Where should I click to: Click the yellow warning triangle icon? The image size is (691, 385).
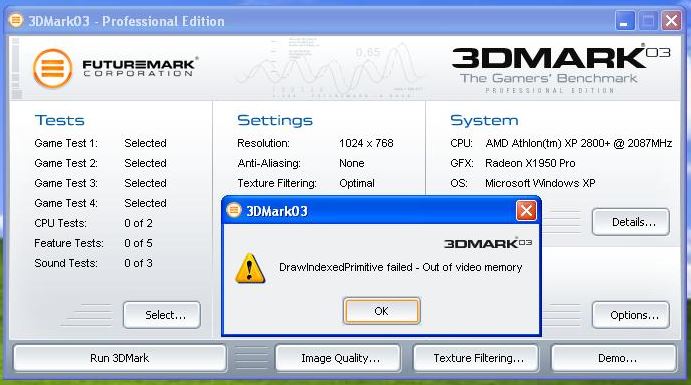point(250,268)
